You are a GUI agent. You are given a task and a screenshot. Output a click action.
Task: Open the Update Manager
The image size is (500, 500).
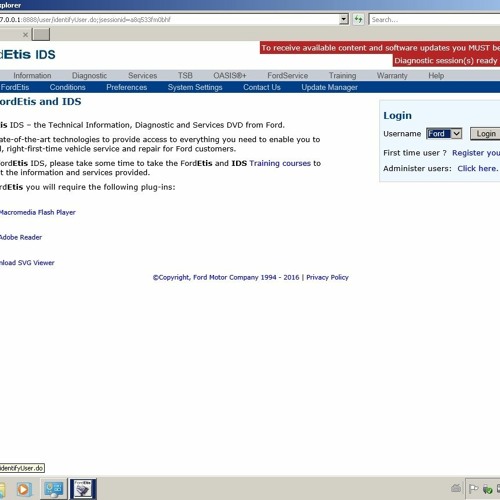click(x=329, y=87)
